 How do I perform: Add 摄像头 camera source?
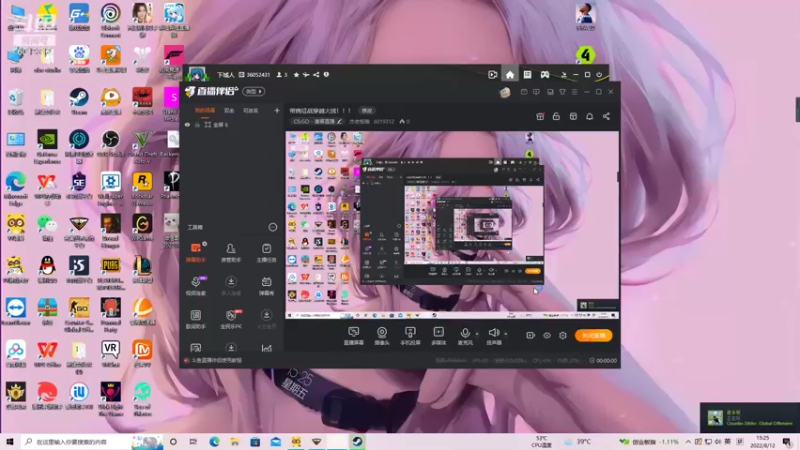coord(382,336)
